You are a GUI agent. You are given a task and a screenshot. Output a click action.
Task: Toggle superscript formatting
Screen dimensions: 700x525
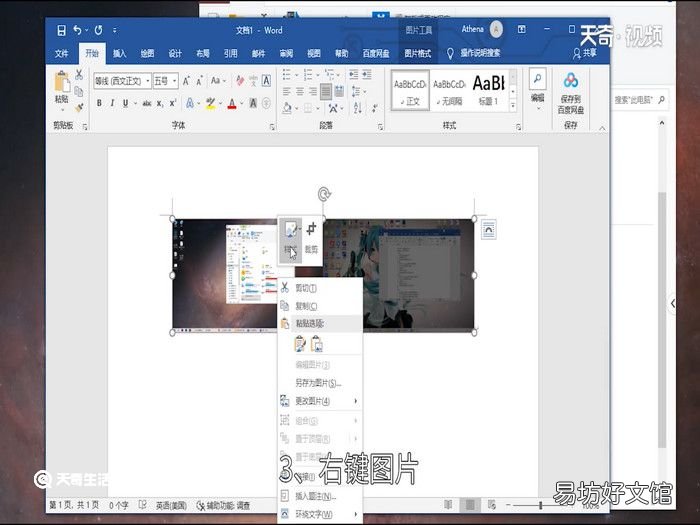pyautogui.click(x=173, y=104)
